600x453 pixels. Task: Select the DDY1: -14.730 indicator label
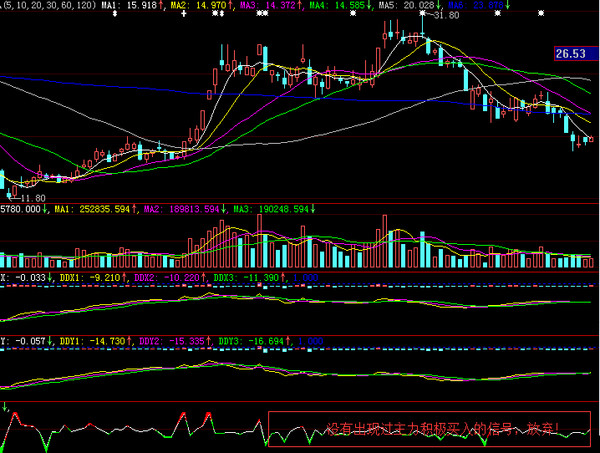(96, 341)
